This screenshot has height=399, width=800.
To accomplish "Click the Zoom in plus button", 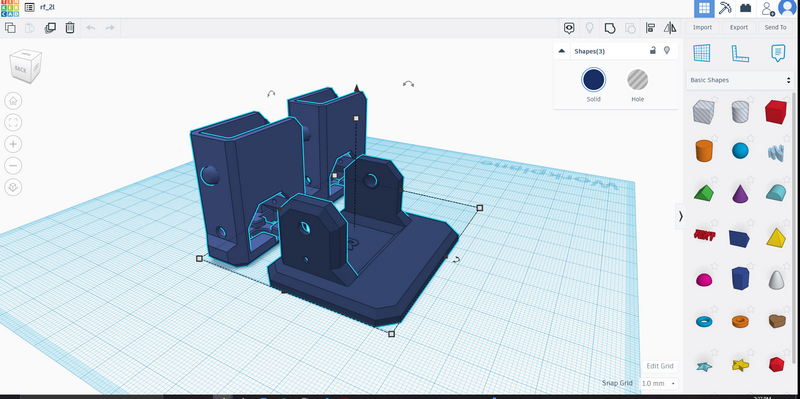I will tap(13, 144).
